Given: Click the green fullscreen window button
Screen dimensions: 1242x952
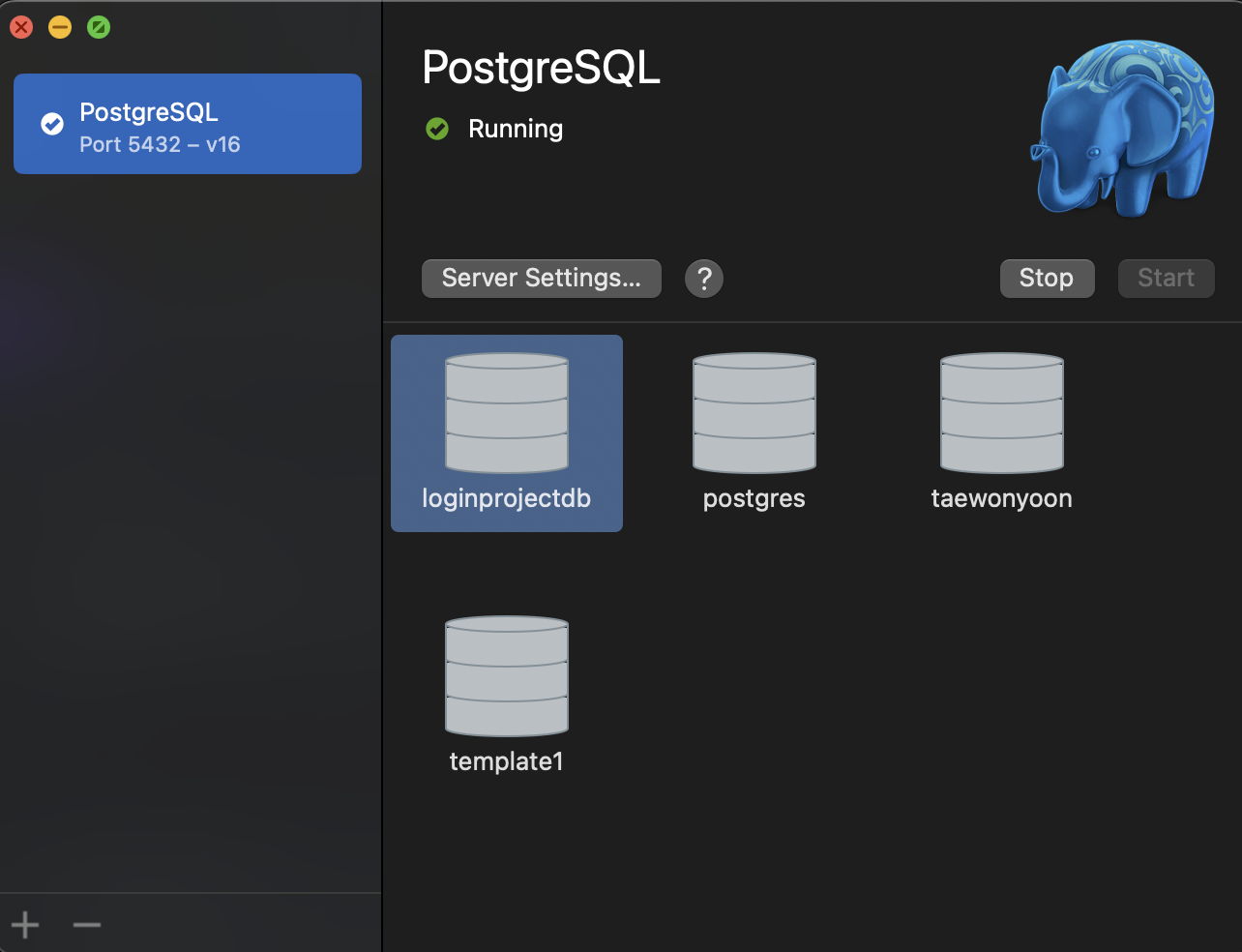Looking at the screenshot, I should pyautogui.click(x=99, y=27).
